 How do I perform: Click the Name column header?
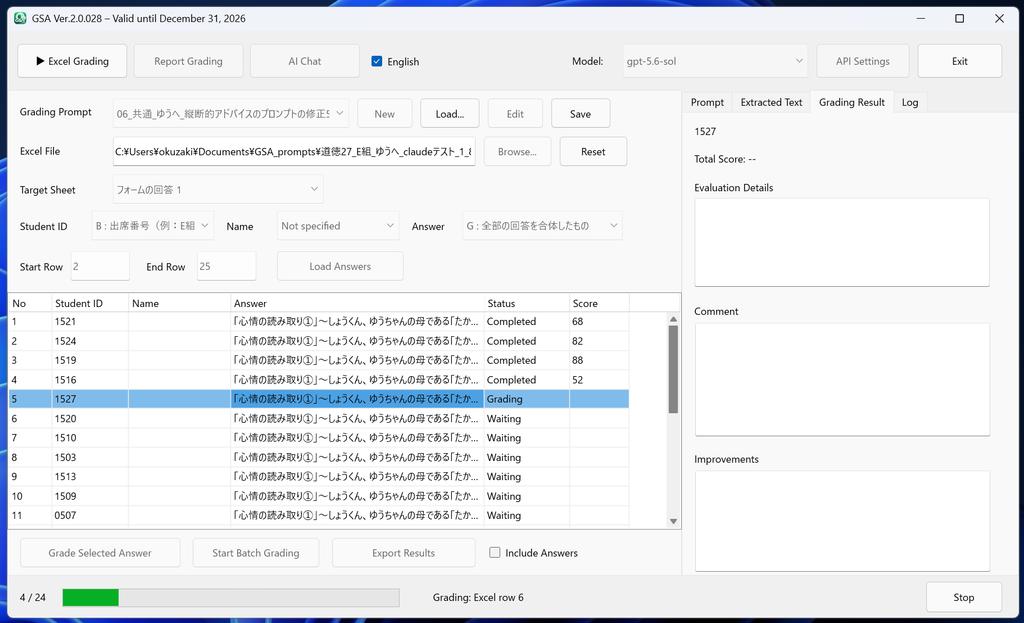pos(179,304)
